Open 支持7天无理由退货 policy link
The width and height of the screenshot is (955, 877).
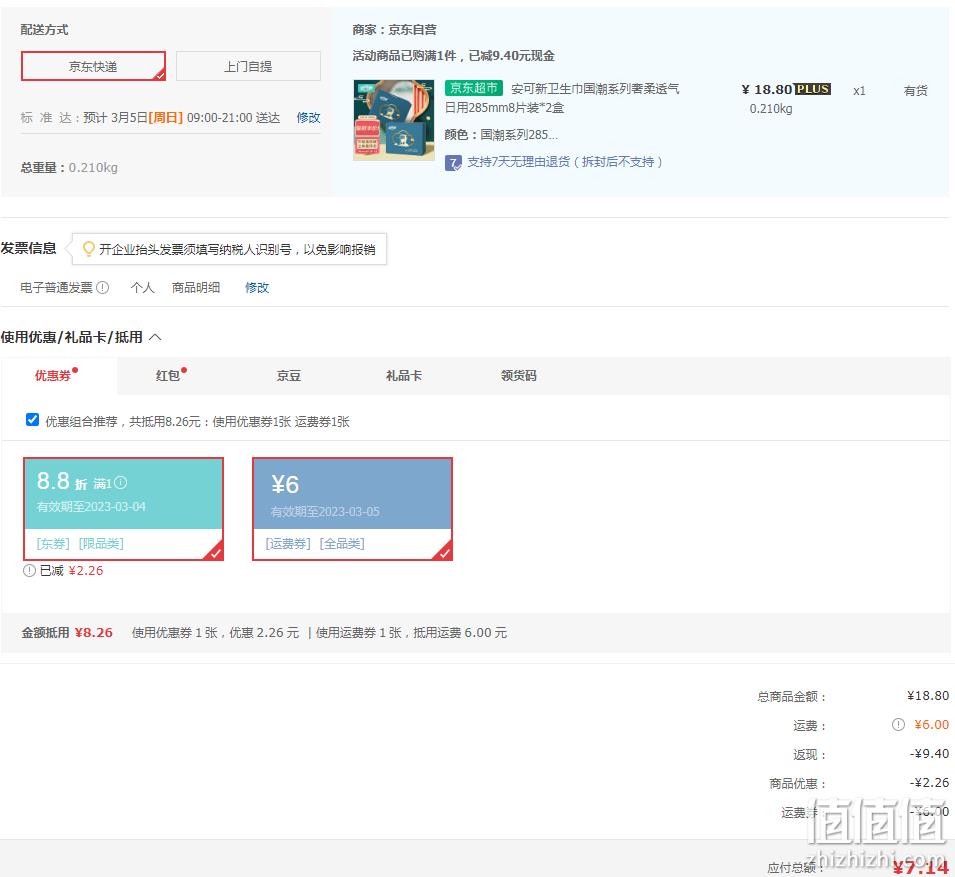point(565,162)
